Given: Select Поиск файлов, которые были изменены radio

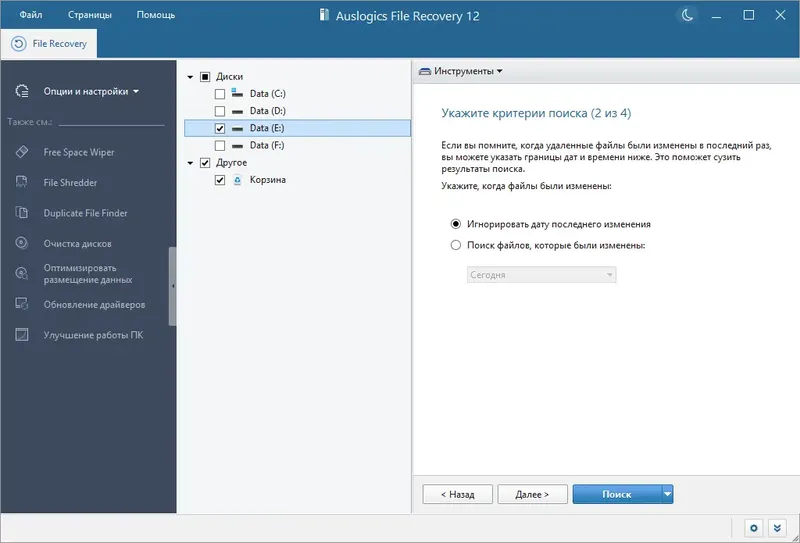Looking at the screenshot, I should click(456, 245).
